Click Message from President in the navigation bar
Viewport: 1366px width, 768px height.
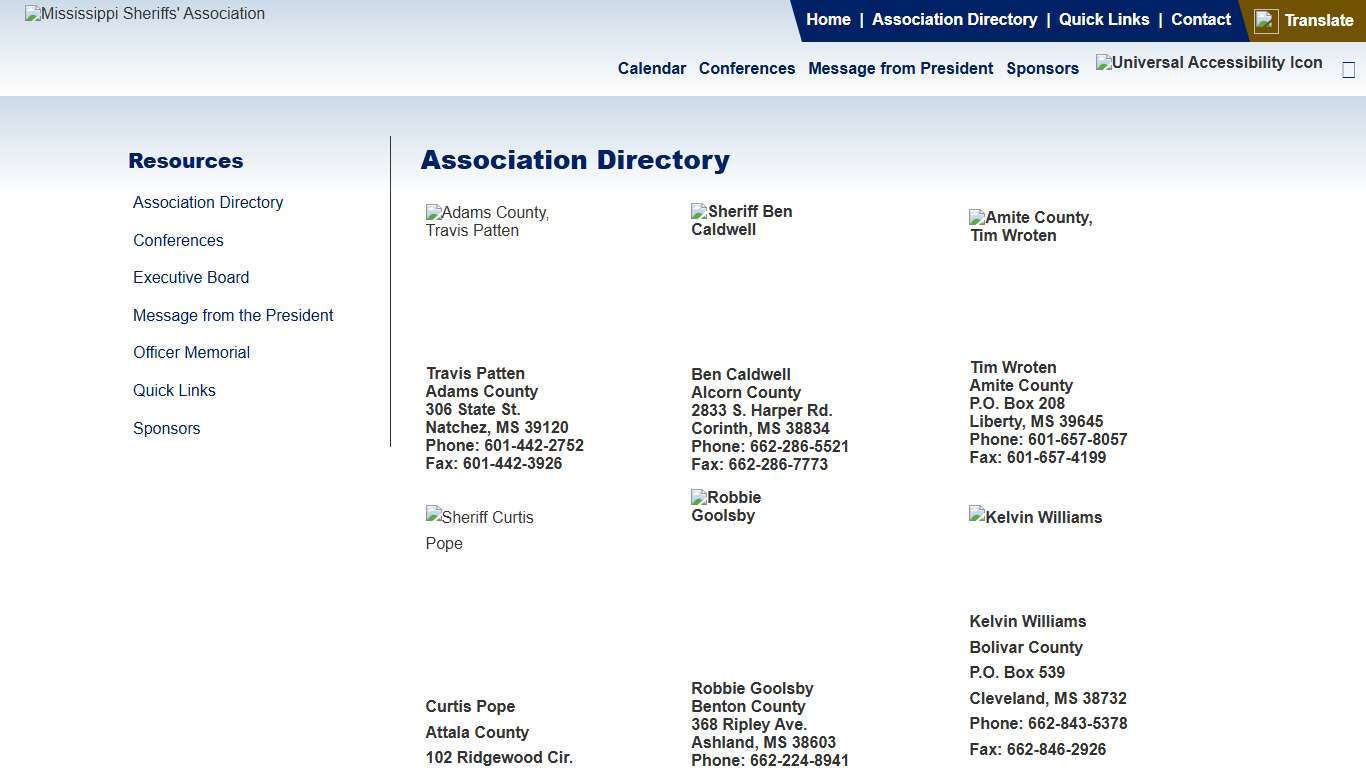click(900, 68)
